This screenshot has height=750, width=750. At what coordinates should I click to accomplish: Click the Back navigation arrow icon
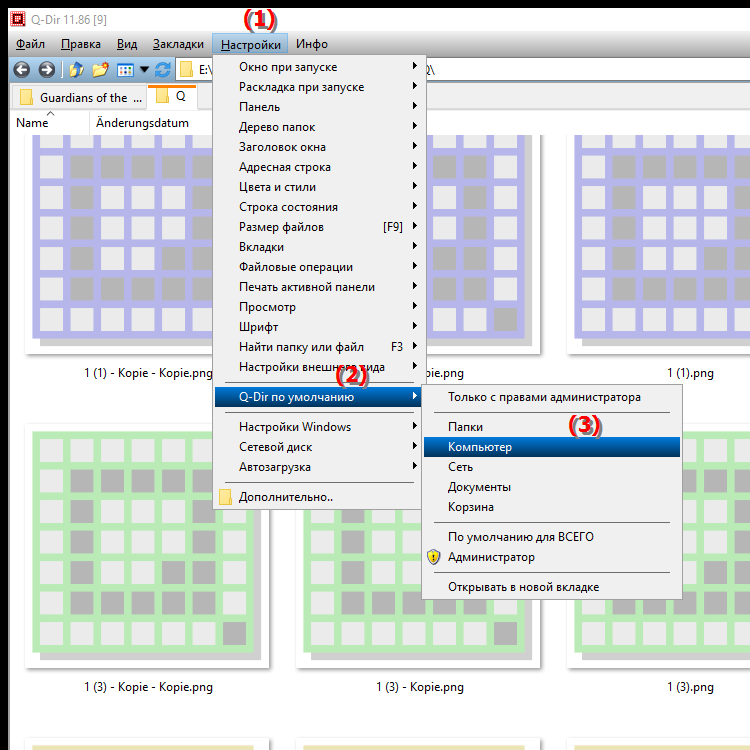point(22,70)
